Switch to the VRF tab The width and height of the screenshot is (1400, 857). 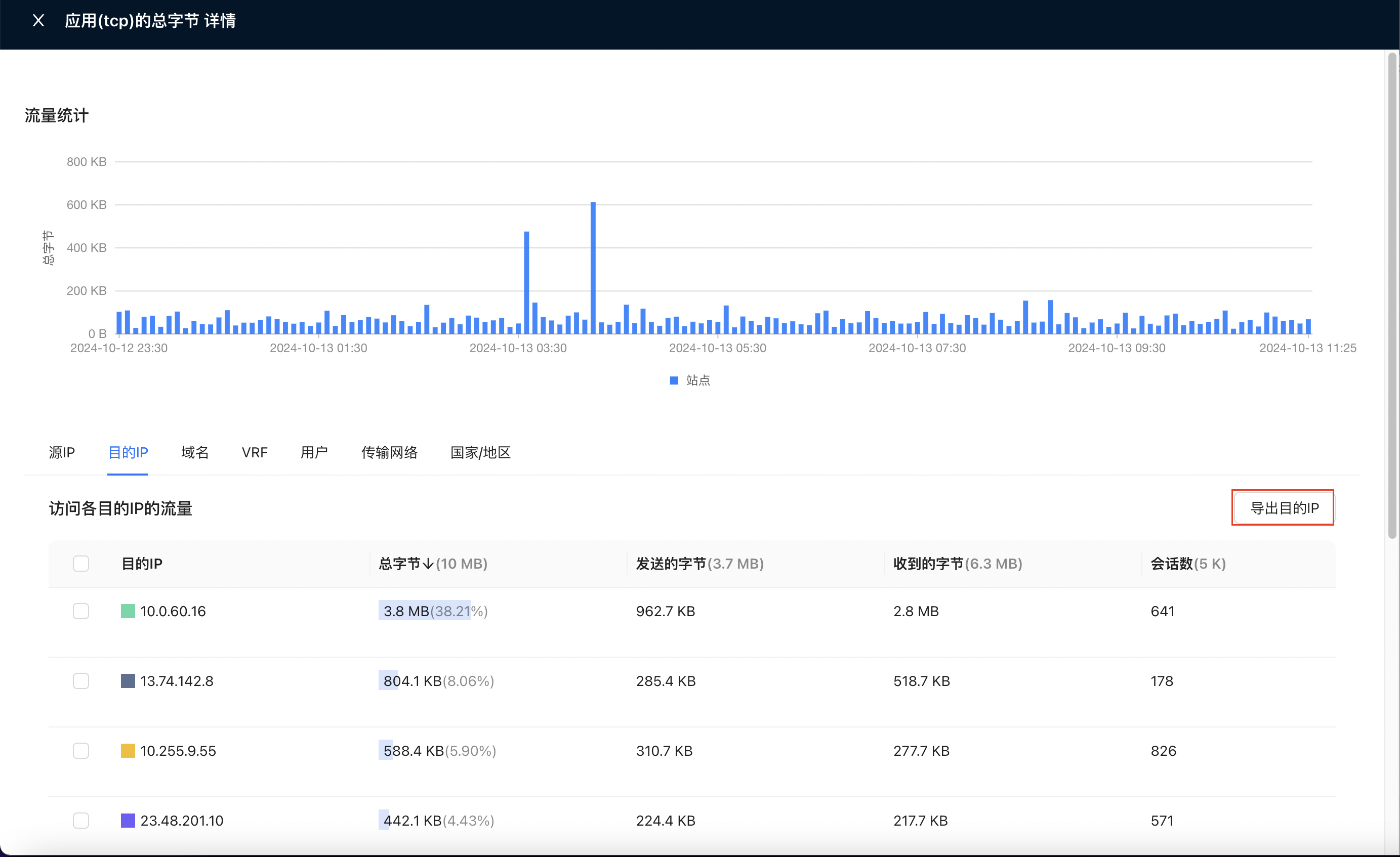pos(255,453)
